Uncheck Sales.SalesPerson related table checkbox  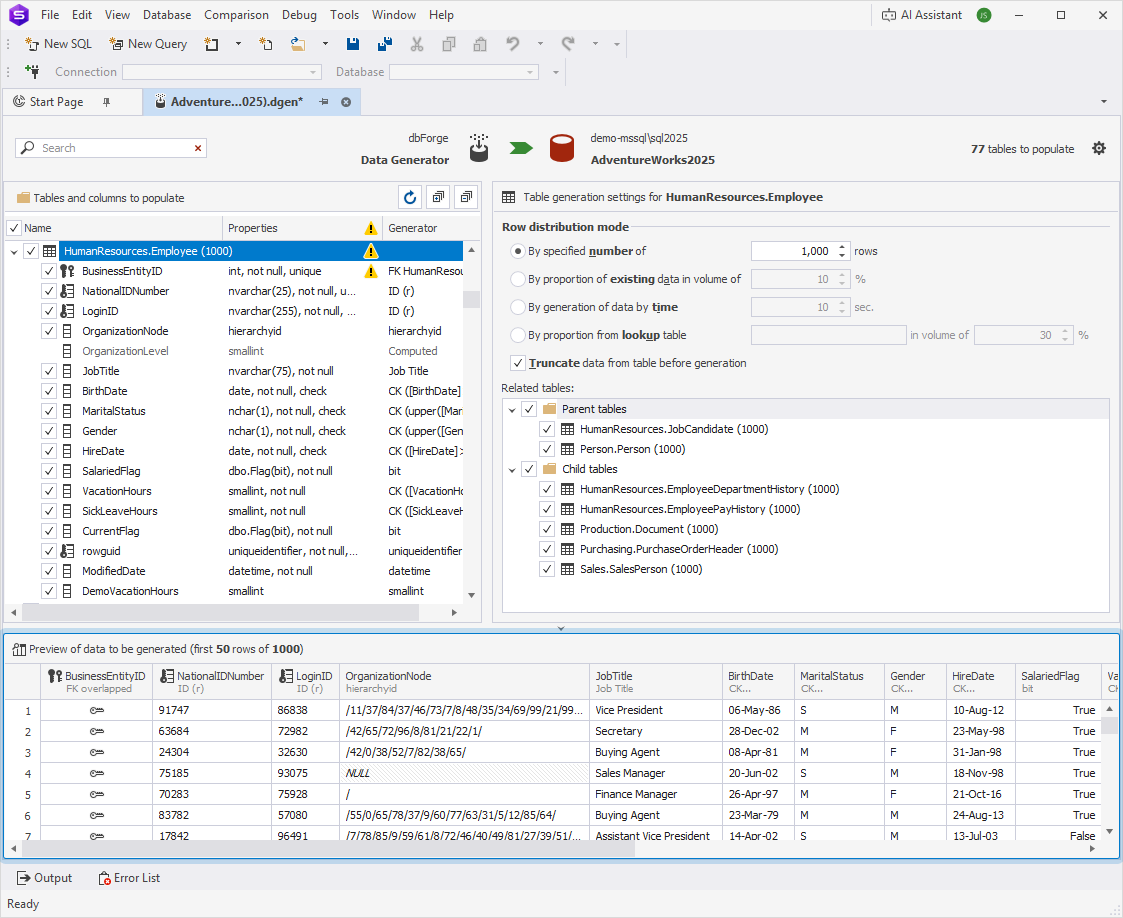547,569
